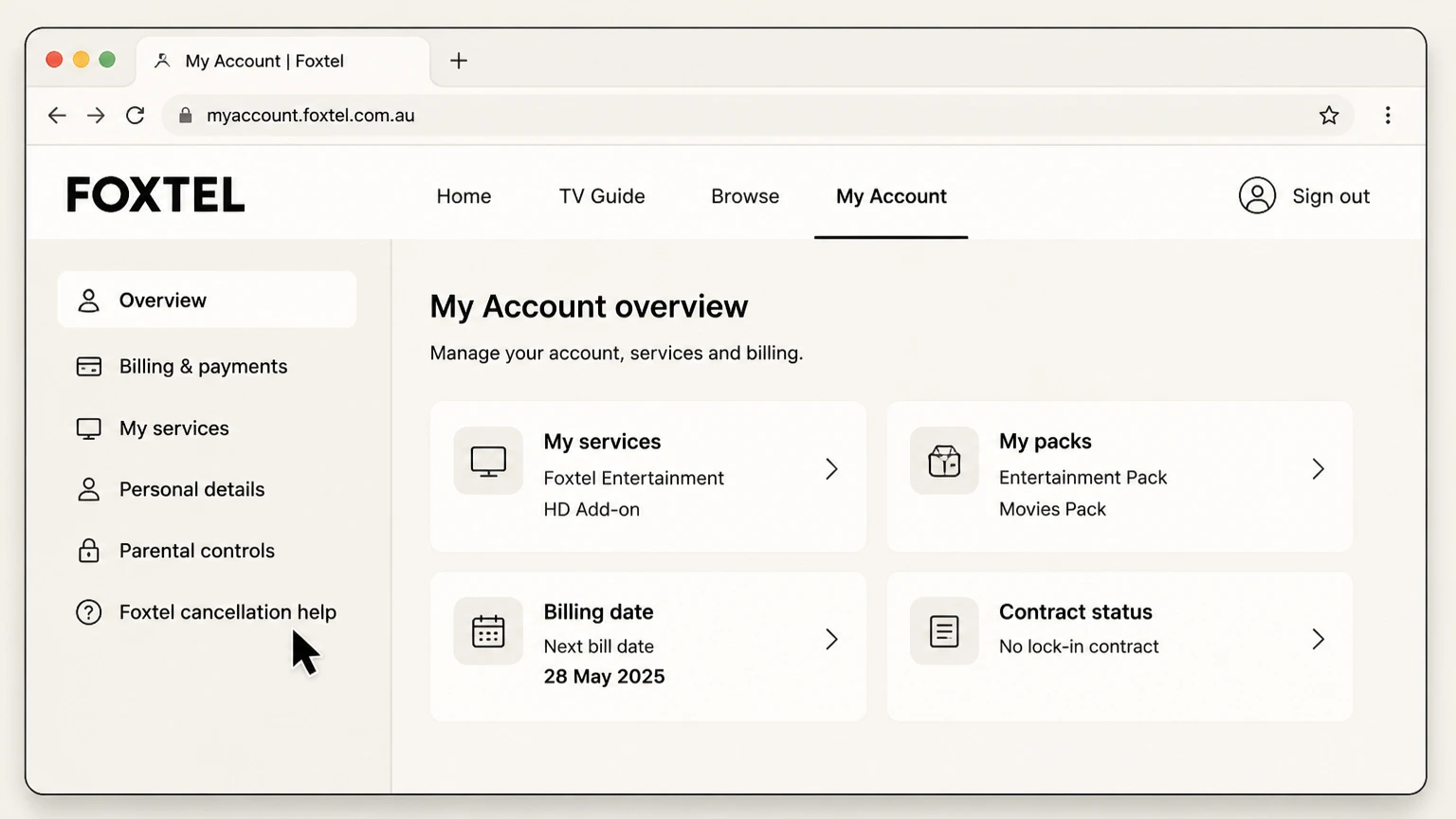Click the My Account overview heading
This screenshot has width=1456, height=819.
[589, 307]
